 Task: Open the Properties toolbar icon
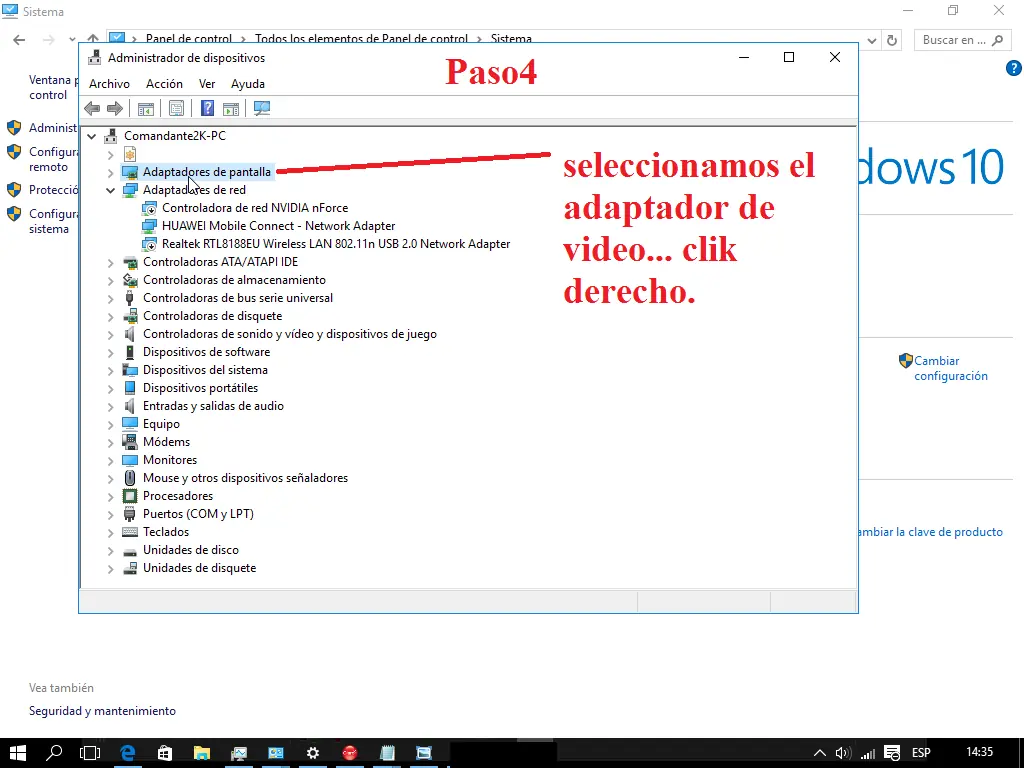point(176,108)
